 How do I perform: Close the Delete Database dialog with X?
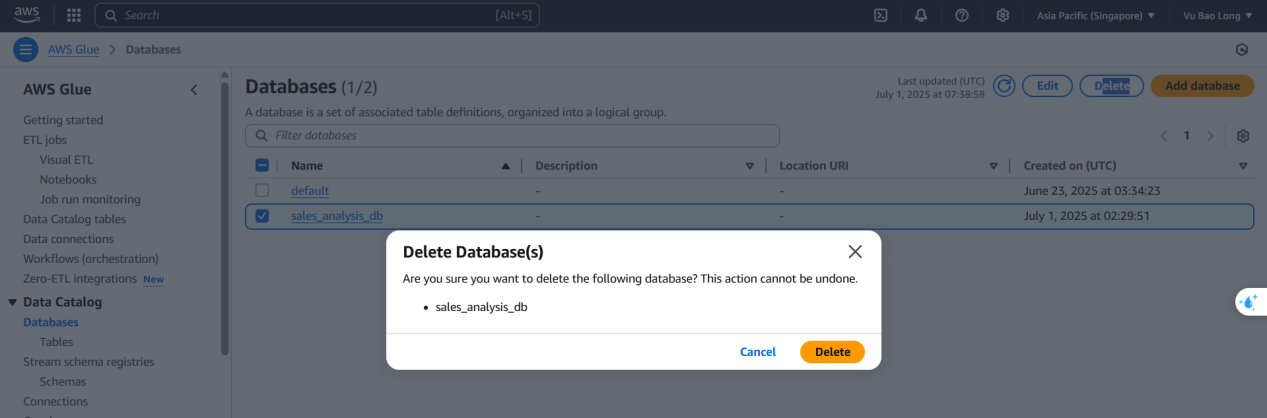(x=854, y=251)
